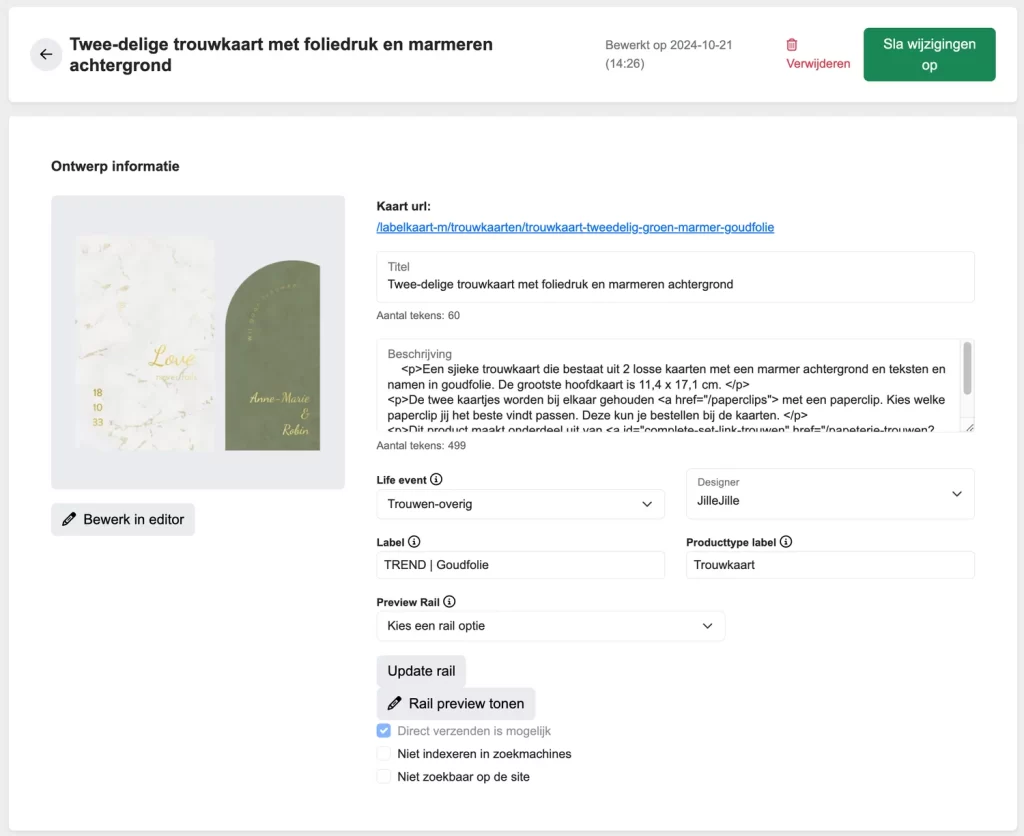Click pencil icon in Rail preview tonen
Image resolution: width=1024 pixels, height=836 pixels.
point(395,703)
